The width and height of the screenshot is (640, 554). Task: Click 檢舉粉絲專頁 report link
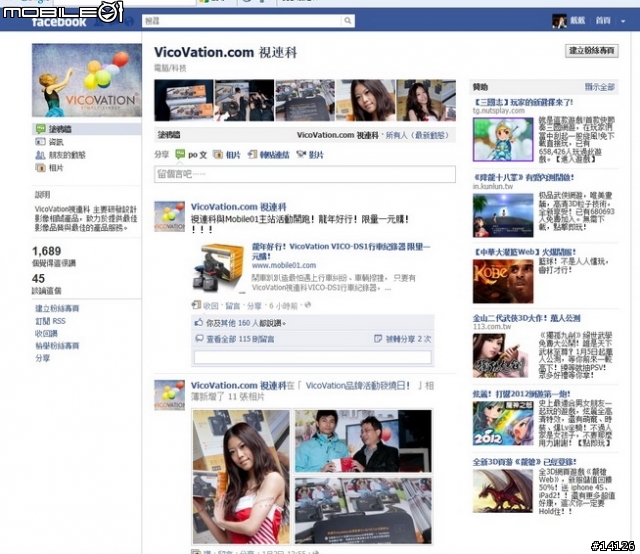pyautogui.click(x=57, y=346)
